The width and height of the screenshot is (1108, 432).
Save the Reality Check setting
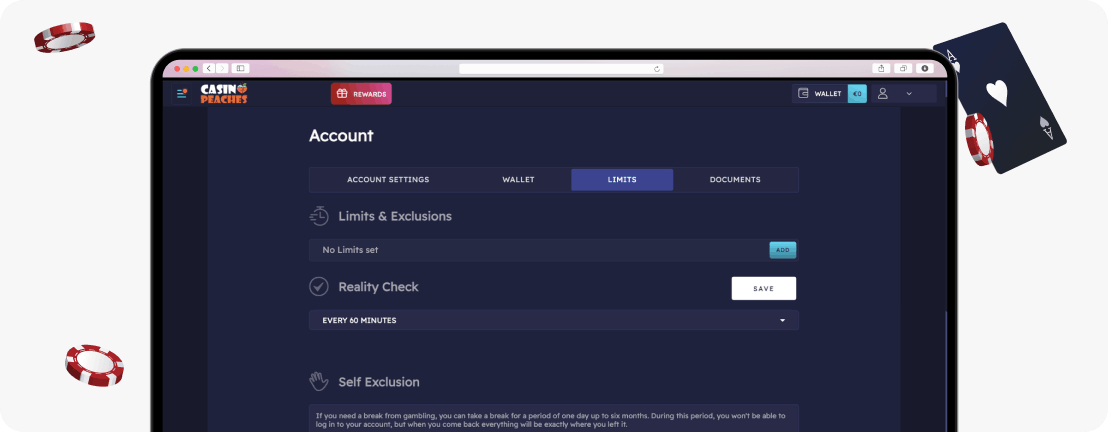pyautogui.click(x=764, y=288)
